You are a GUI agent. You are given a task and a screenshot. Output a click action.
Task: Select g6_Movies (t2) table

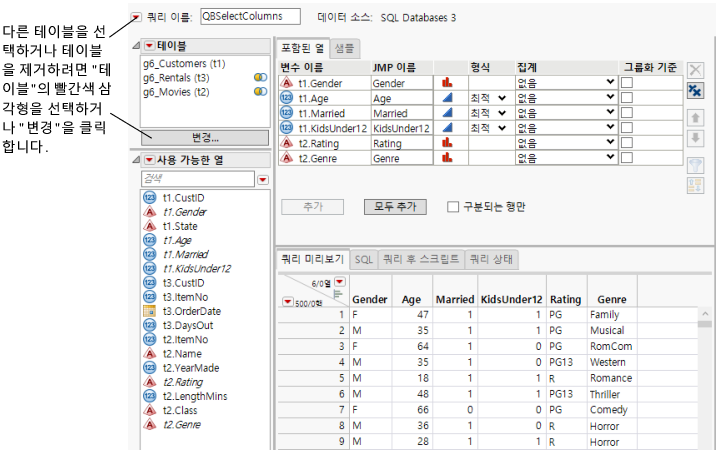(176, 92)
